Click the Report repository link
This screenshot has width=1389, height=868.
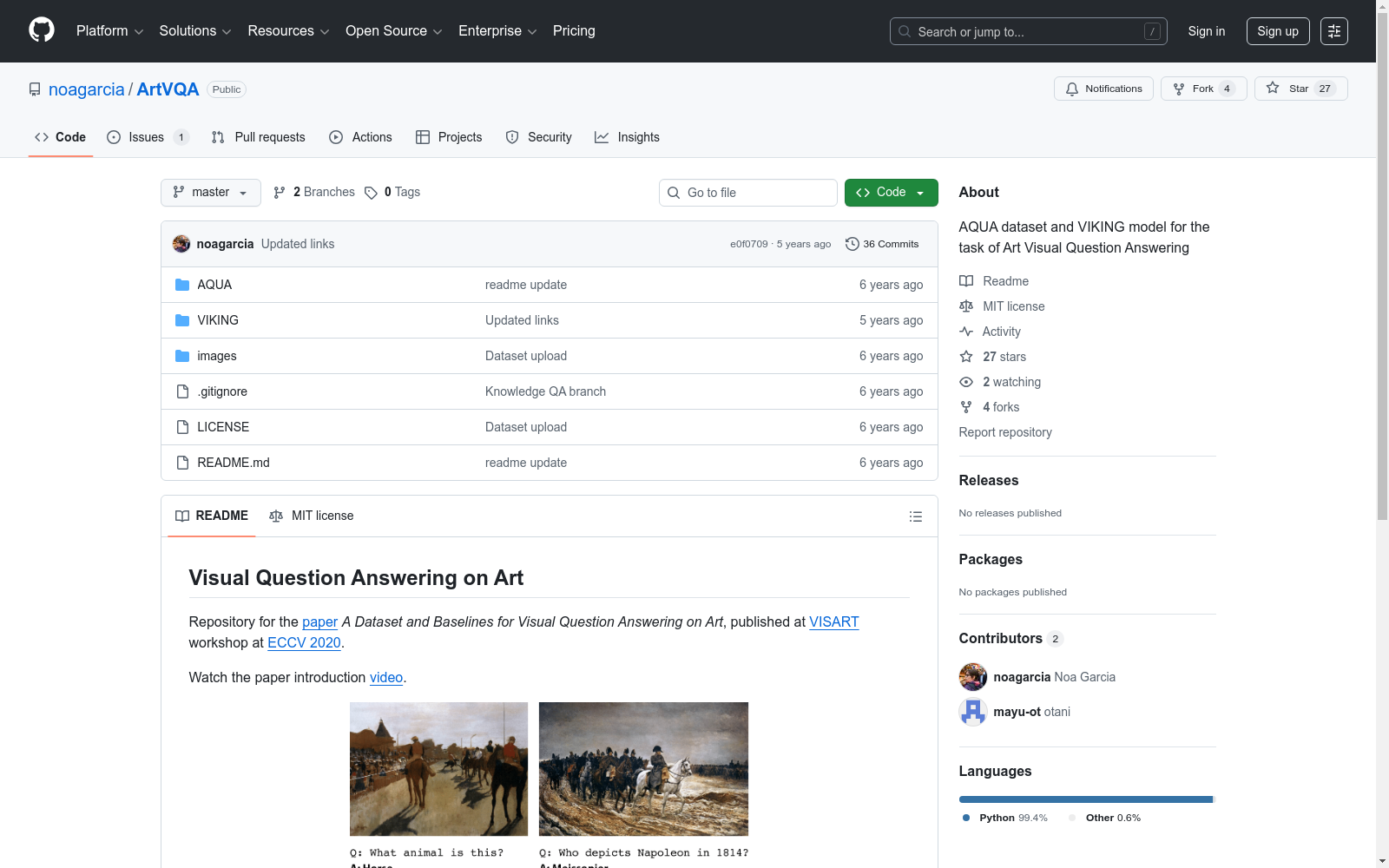[1005, 432]
